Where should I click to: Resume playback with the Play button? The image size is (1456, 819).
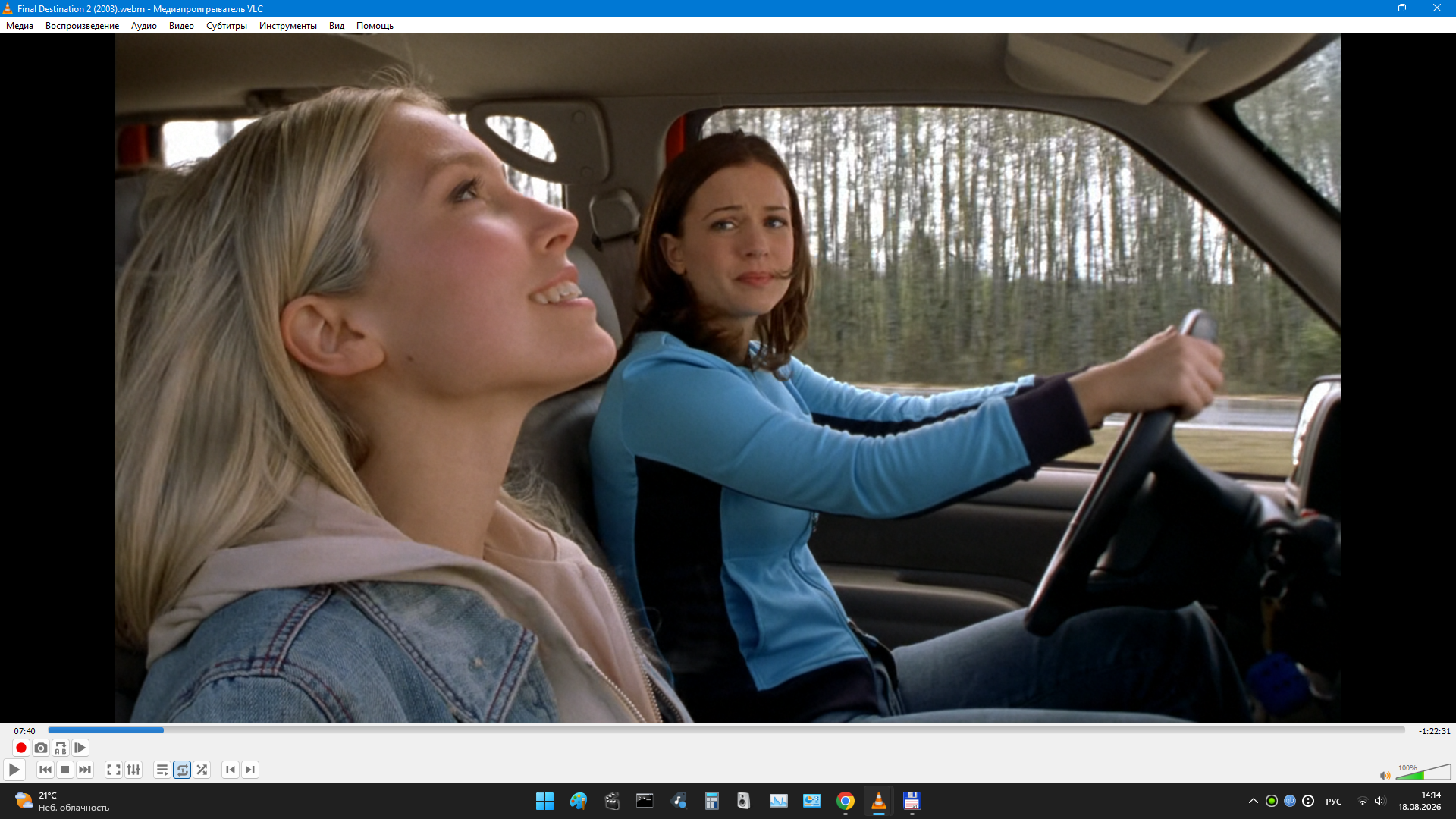point(14,770)
